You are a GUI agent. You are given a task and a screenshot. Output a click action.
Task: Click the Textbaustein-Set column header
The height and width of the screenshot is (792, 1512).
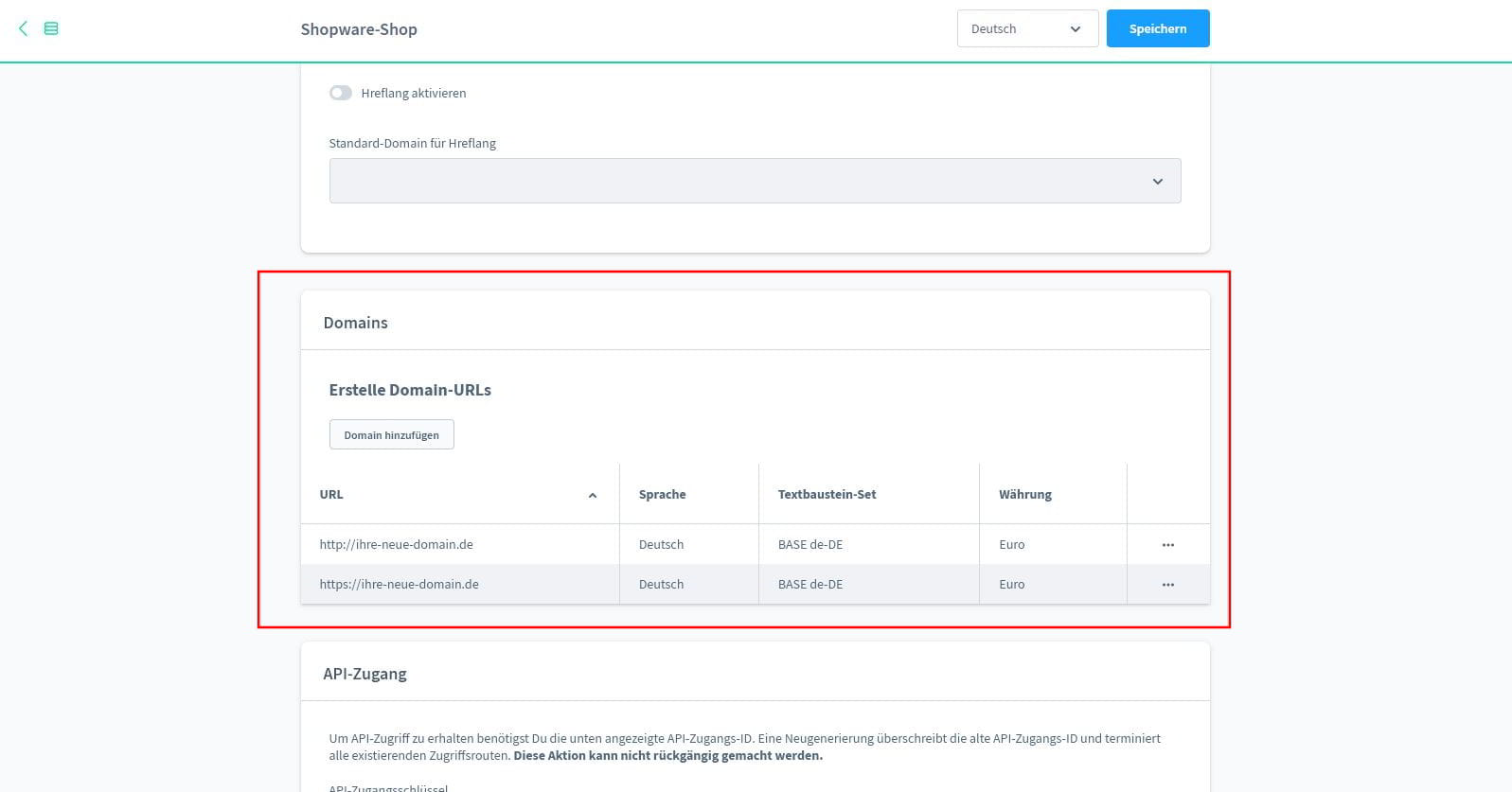pyautogui.click(x=868, y=494)
